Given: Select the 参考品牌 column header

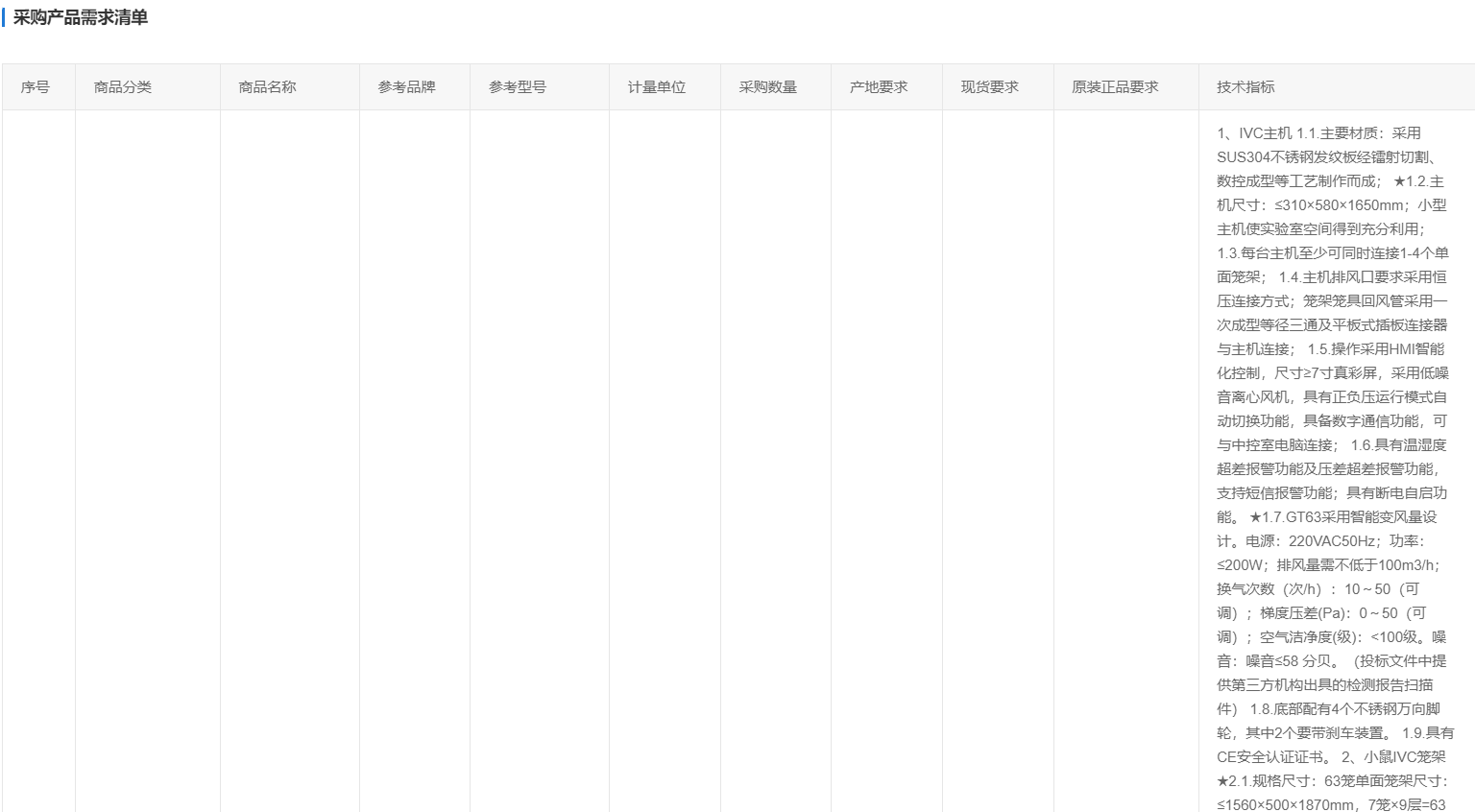Looking at the screenshot, I should pyautogui.click(x=406, y=87).
